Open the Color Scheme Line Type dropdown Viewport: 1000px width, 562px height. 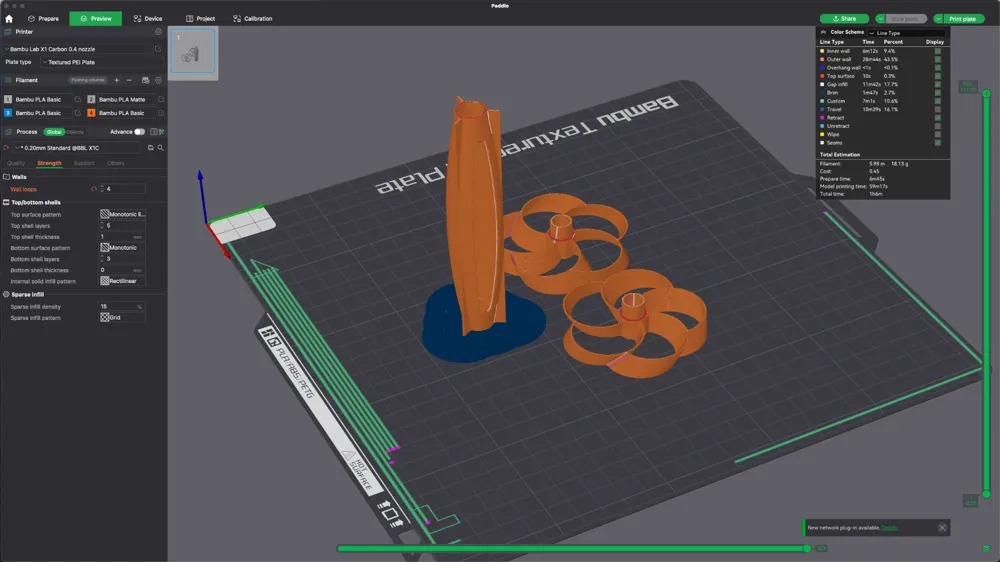tap(905, 33)
